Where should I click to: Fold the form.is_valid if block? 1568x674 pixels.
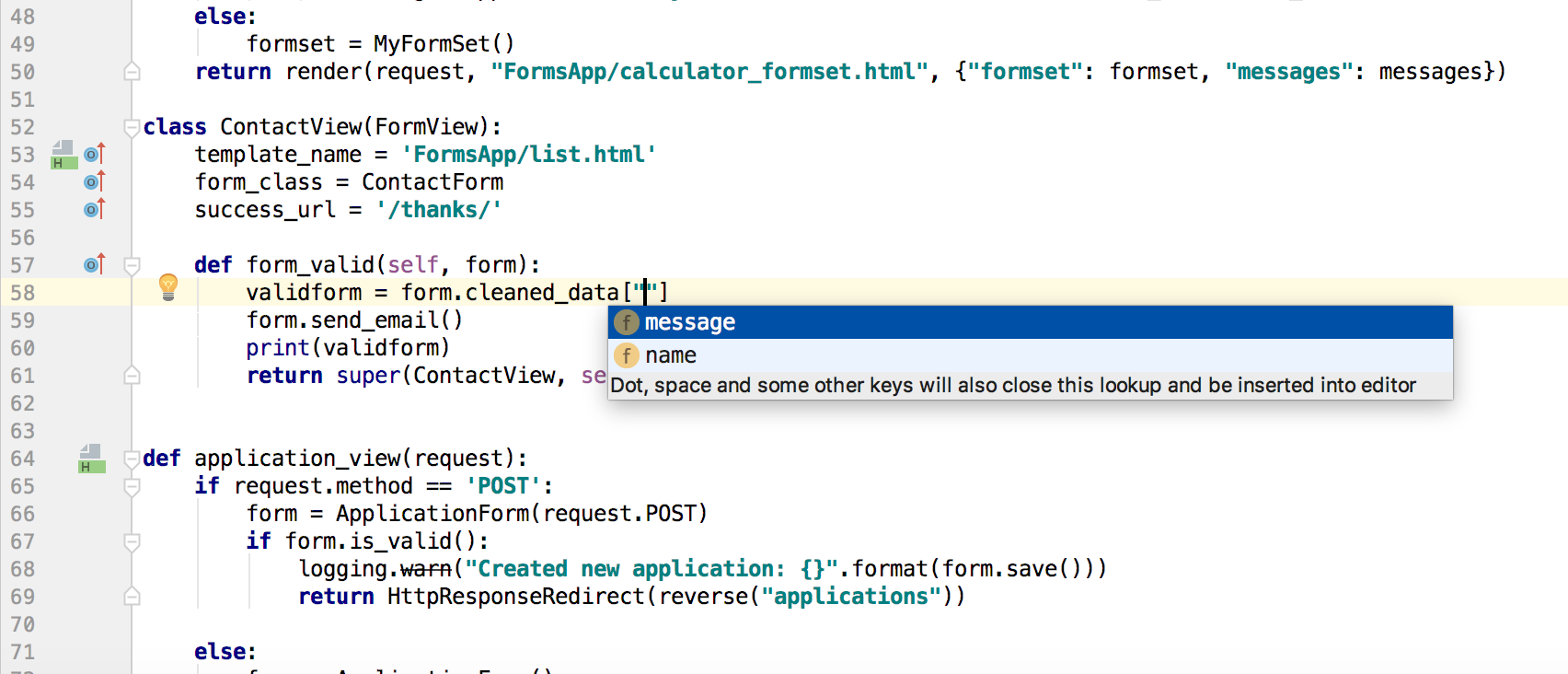133,541
